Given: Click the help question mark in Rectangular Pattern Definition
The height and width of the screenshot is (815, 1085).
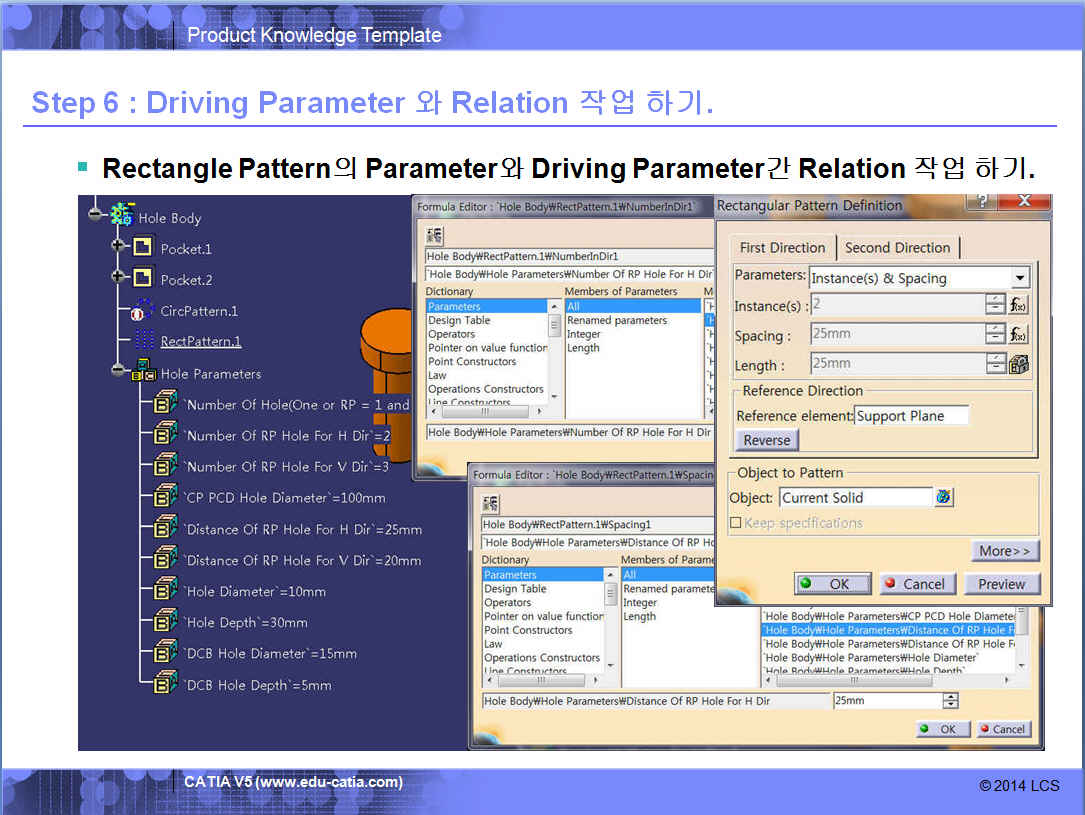Looking at the screenshot, I should point(981,201).
